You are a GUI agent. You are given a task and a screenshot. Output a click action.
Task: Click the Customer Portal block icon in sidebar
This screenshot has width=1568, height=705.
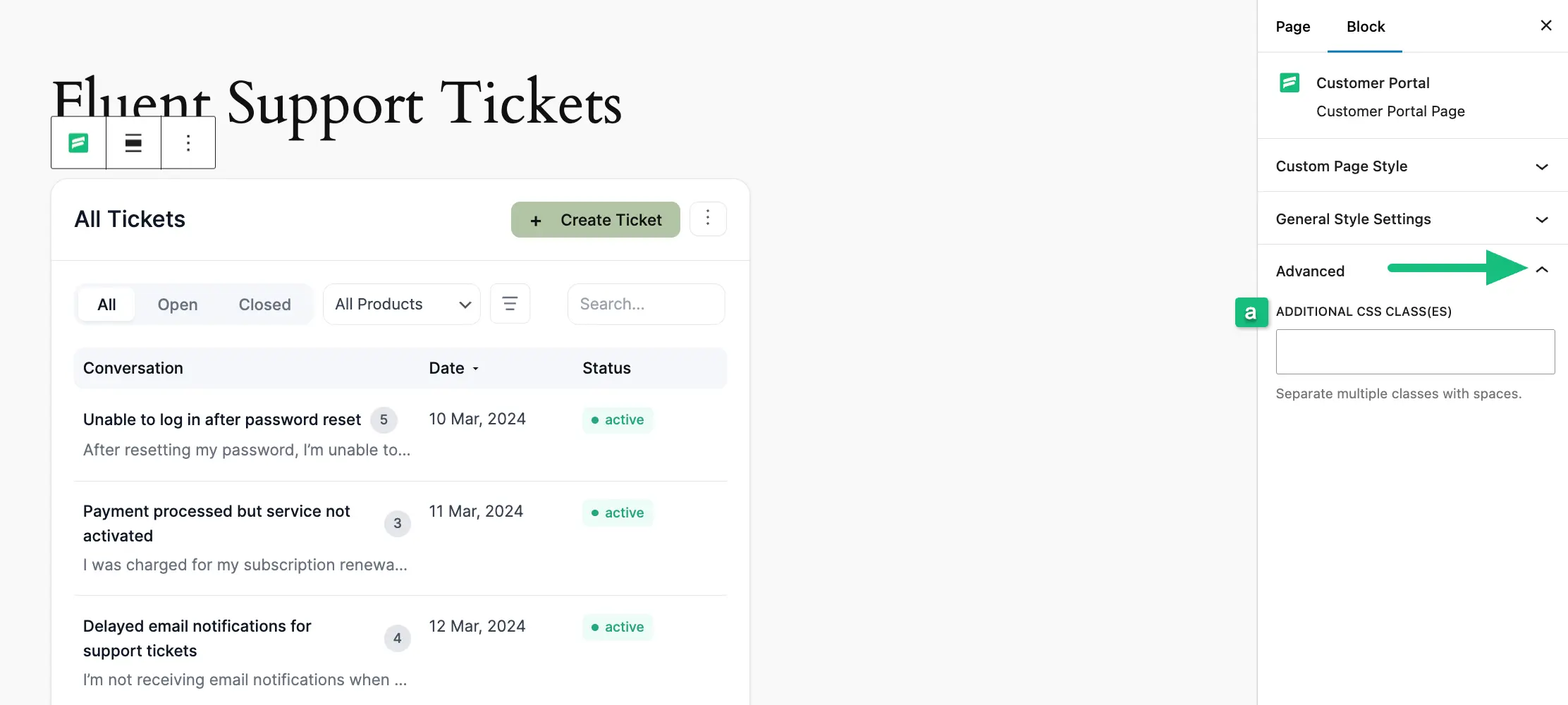click(1290, 83)
